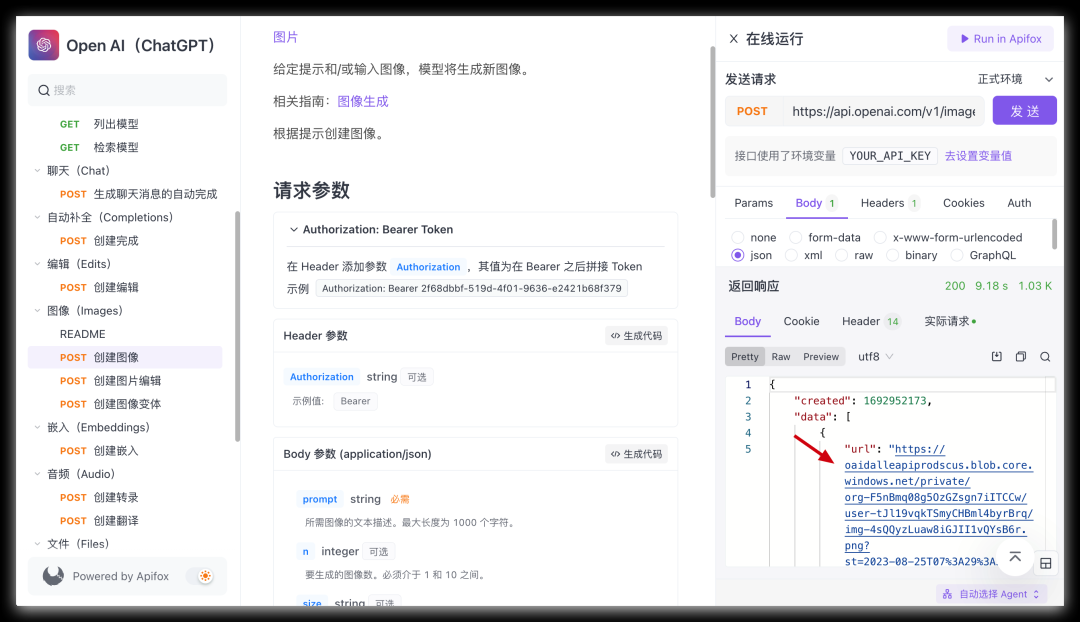Select the xml radio button
The image size is (1080, 622).
pos(791,256)
